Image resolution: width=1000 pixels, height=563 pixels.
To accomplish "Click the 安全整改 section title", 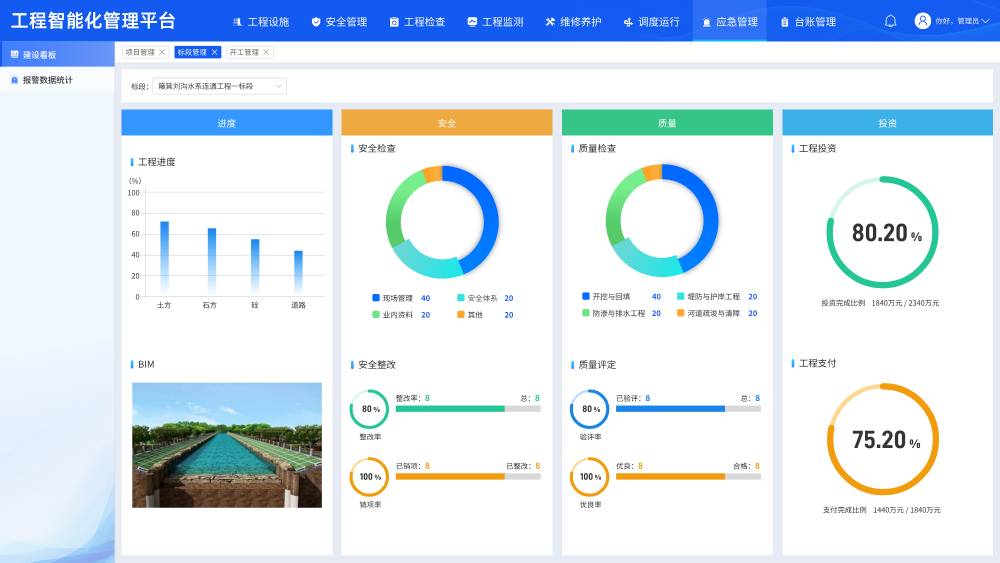I will click(377, 365).
